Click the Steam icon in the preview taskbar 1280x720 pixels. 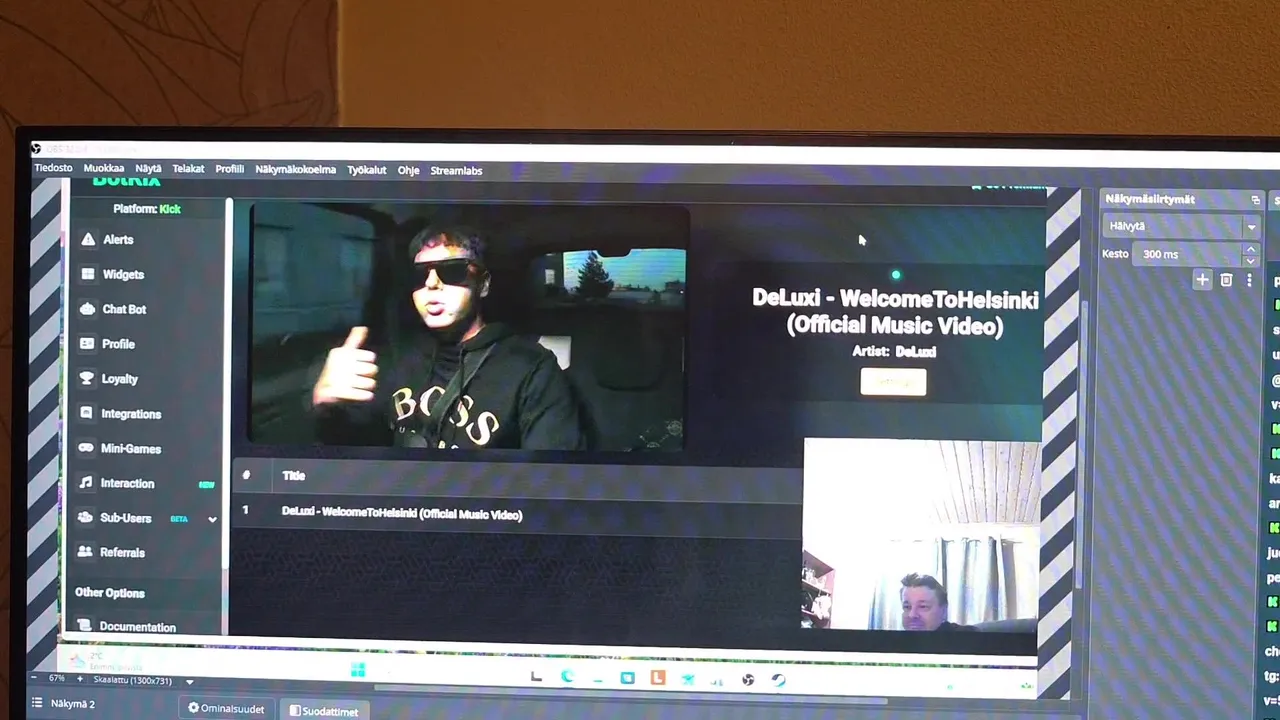(x=778, y=679)
